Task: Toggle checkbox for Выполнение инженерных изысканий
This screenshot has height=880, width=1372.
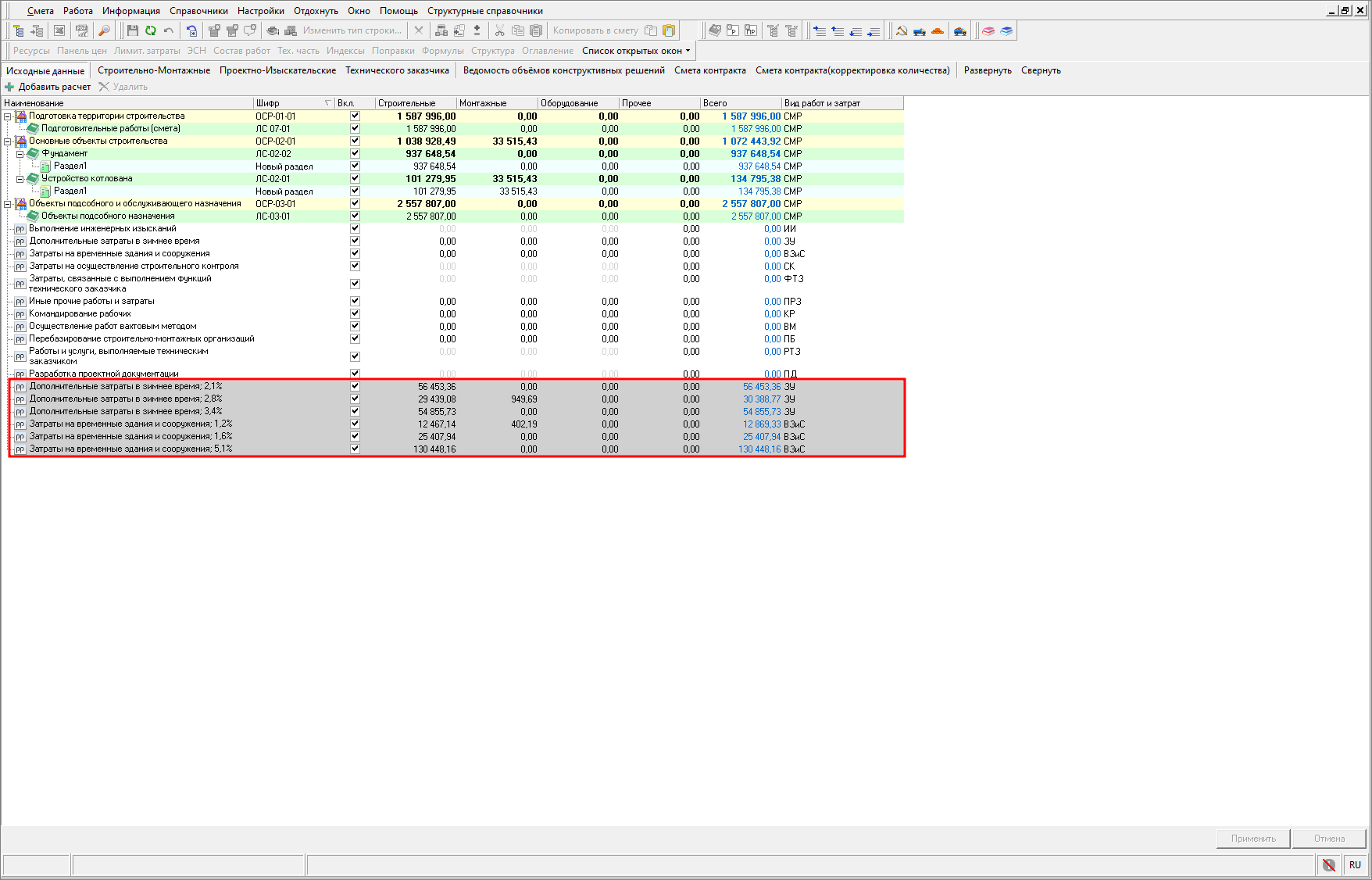Action: click(x=355, y=228)
